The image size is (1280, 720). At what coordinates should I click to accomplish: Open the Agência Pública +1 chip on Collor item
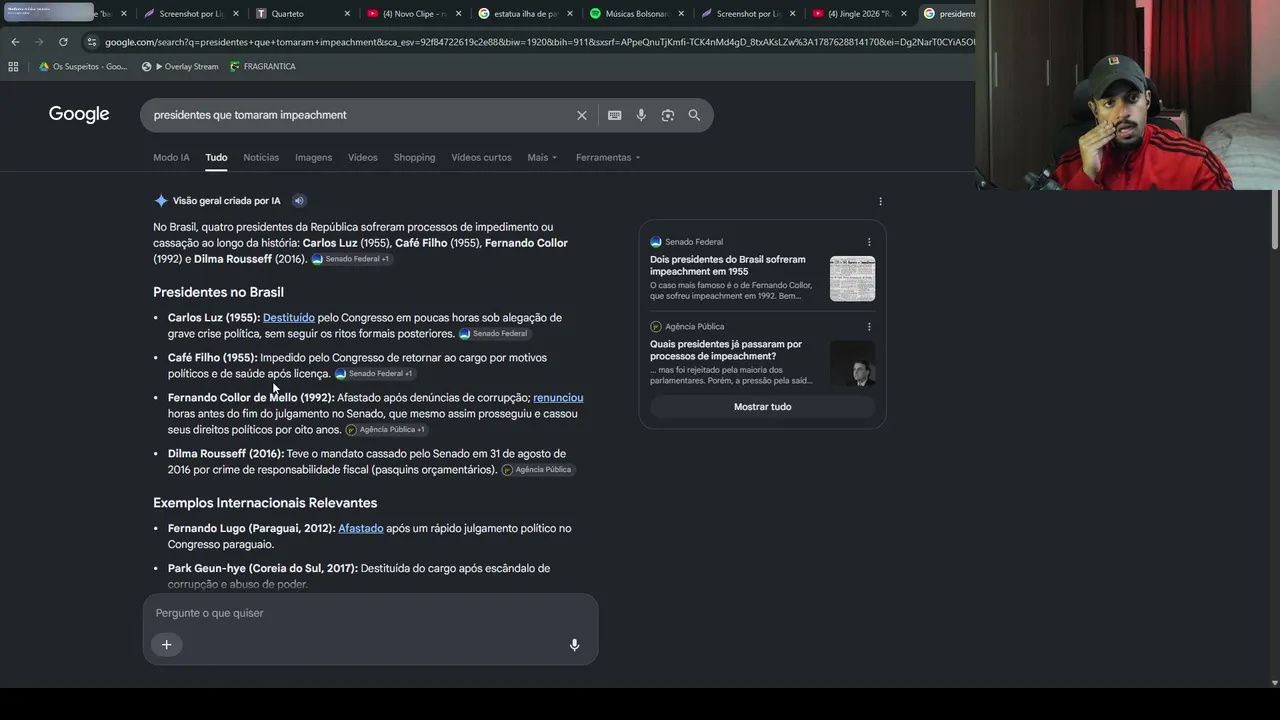(x=386, y=430)
